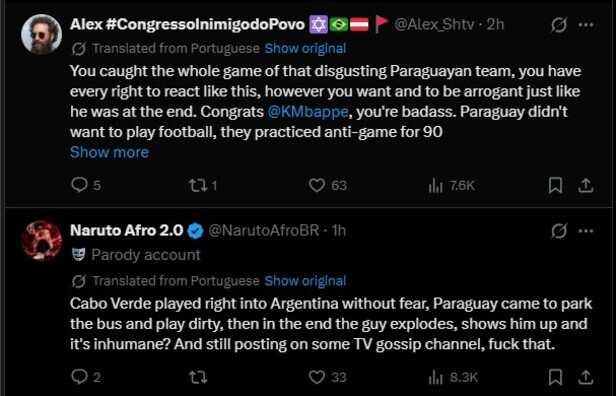
Task: Repost Naruto Afro 2.0's tweet
Action: tap(198, 377)
